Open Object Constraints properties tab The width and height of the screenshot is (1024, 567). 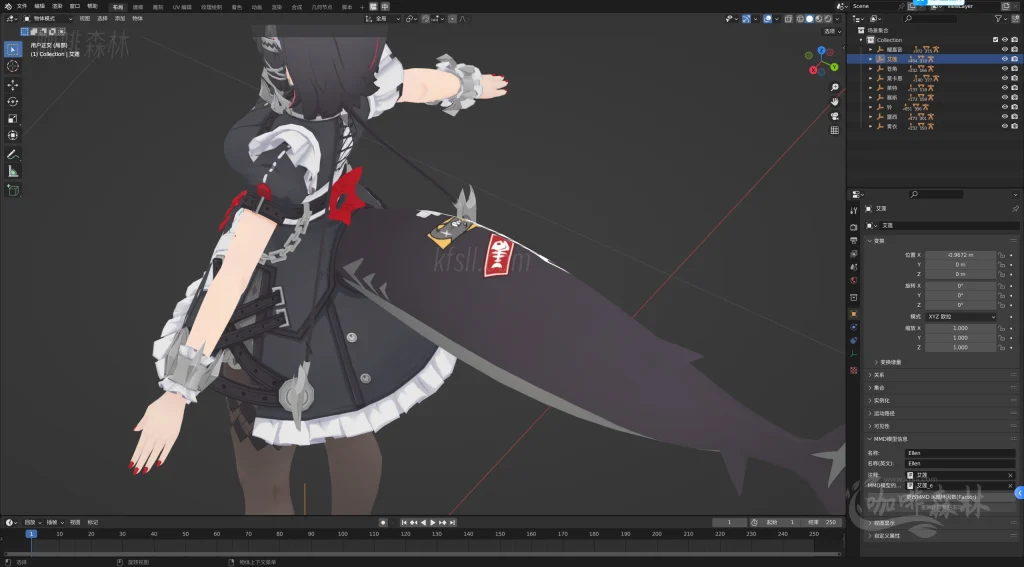point(854,340)
